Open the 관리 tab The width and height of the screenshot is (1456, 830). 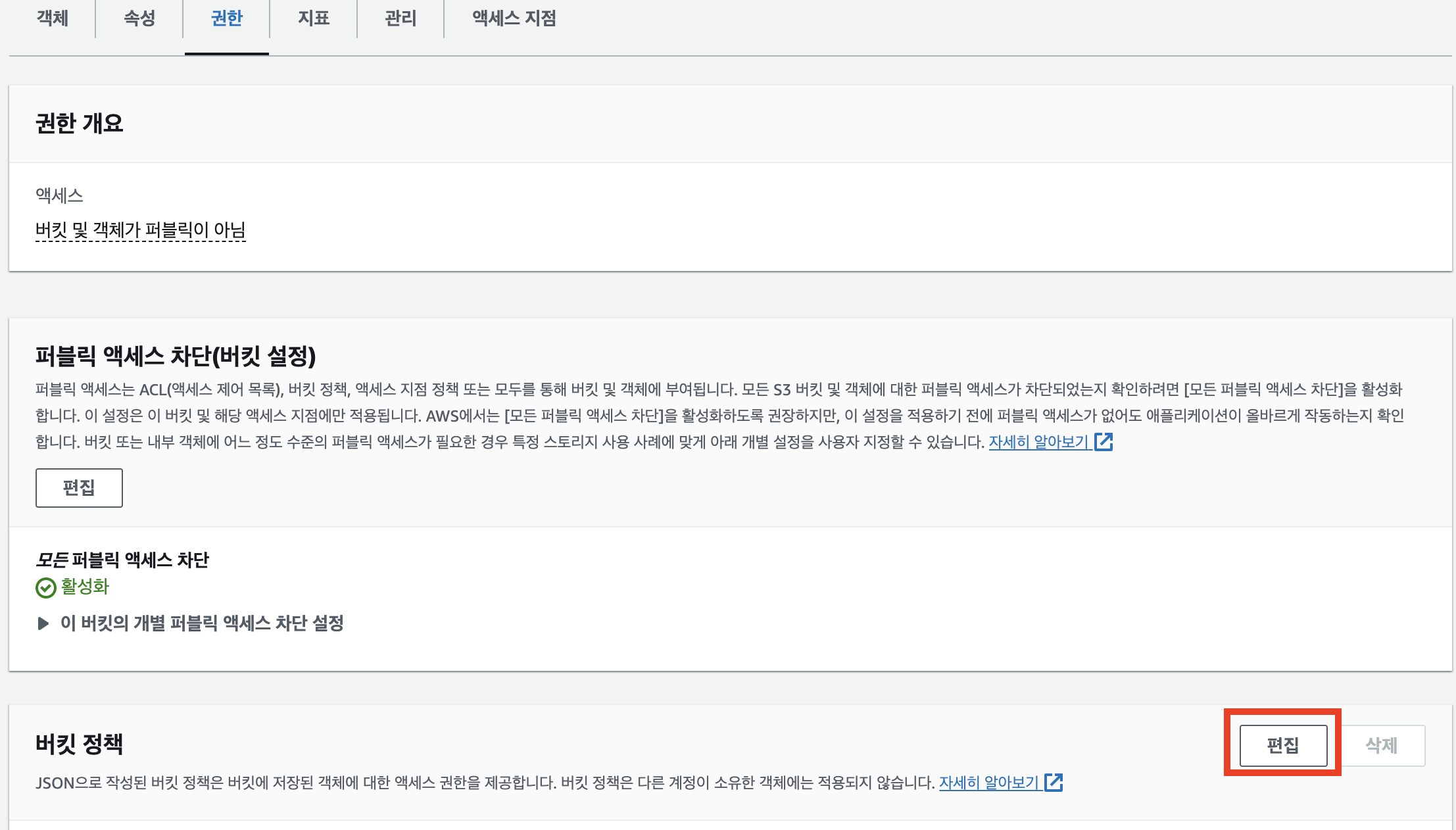(400, 18)
